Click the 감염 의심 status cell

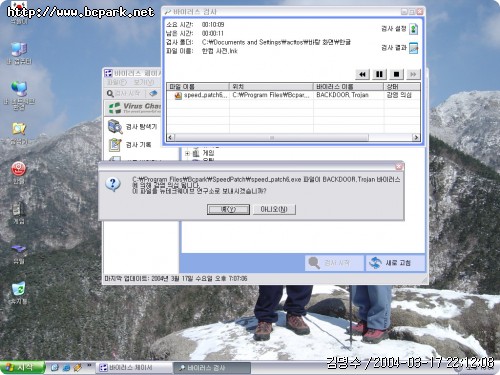399,95
